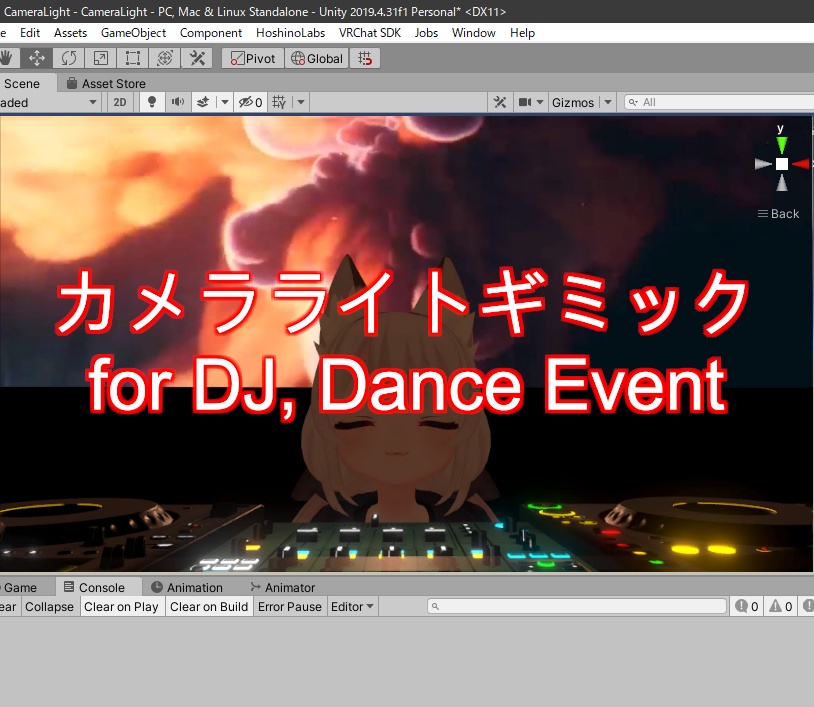Toggle Pivot handle position button
The image size is (814, 707).
pos(252,58)
